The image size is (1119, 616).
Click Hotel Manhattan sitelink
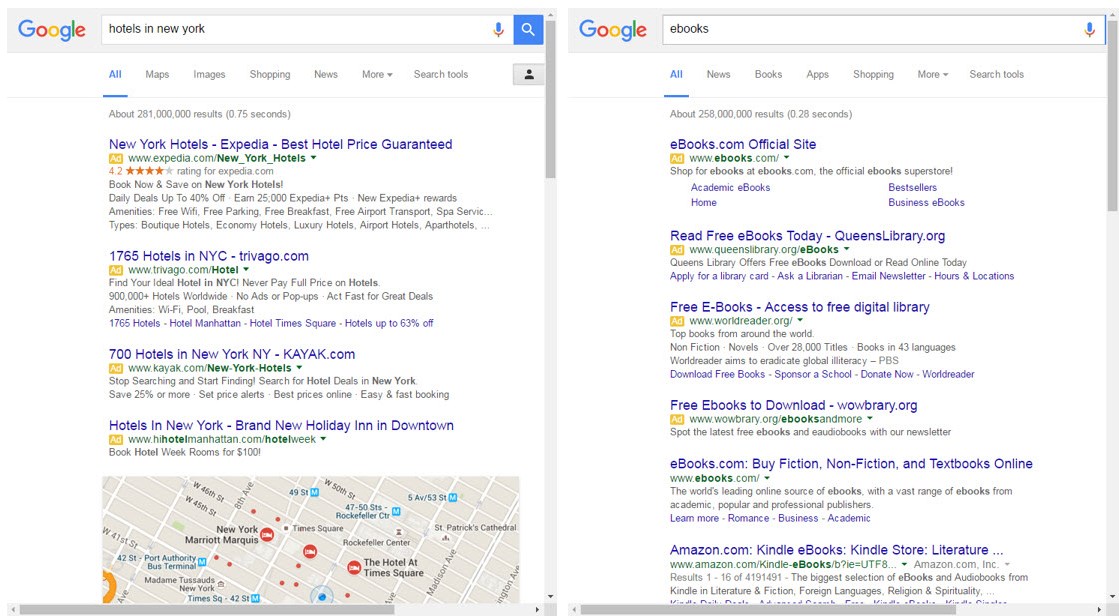click(x=205, y=323)
